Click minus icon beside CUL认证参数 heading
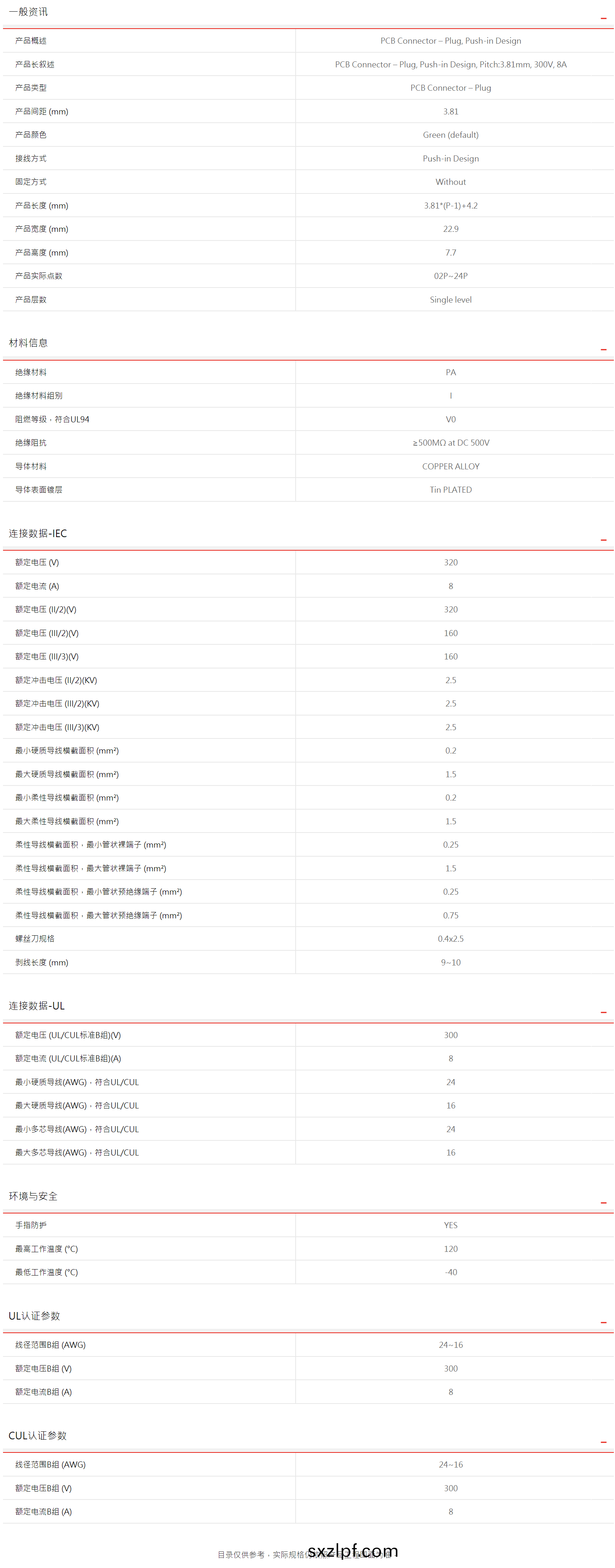 click(x=603, y=1442)
